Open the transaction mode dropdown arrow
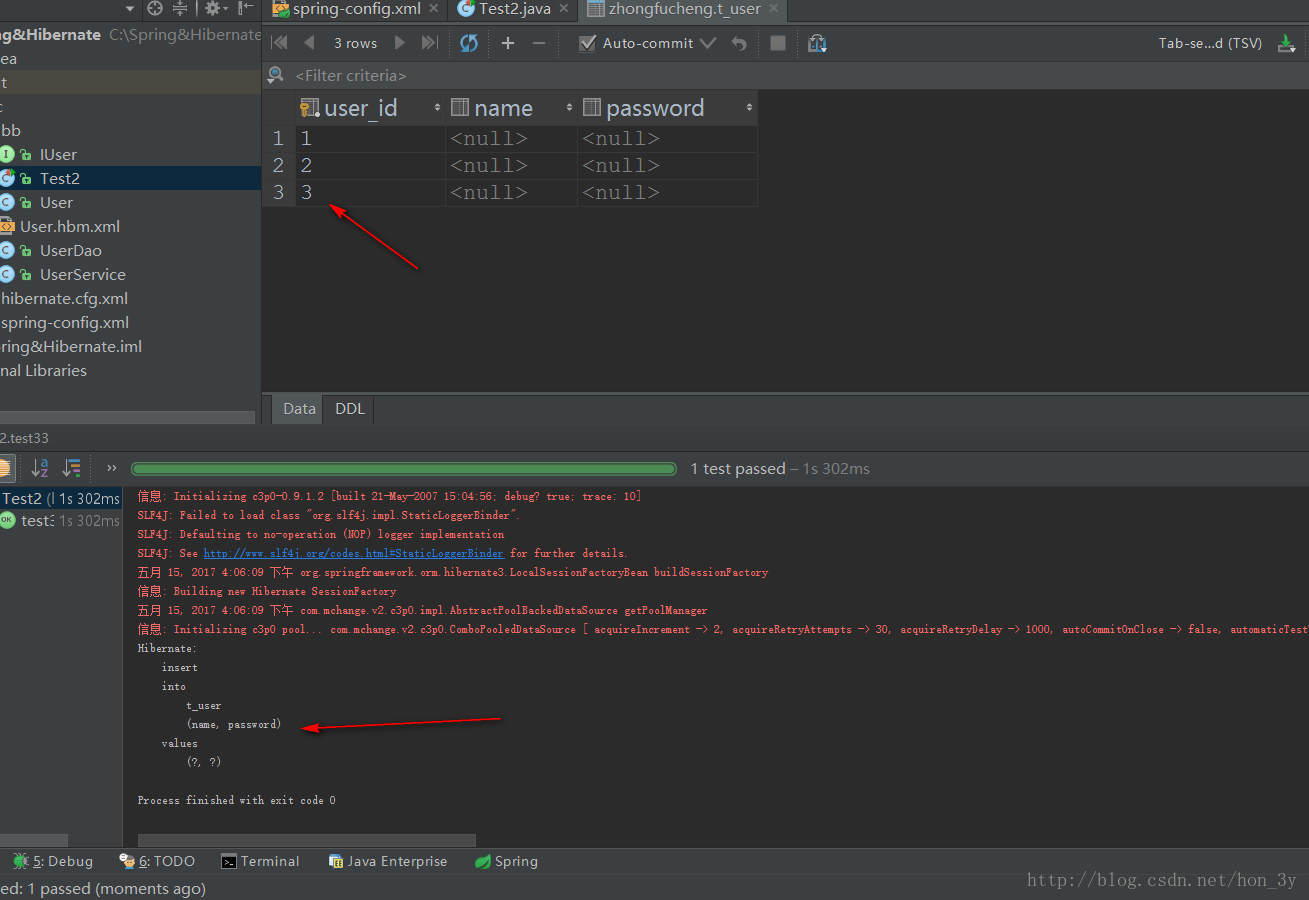 (708, 43)
